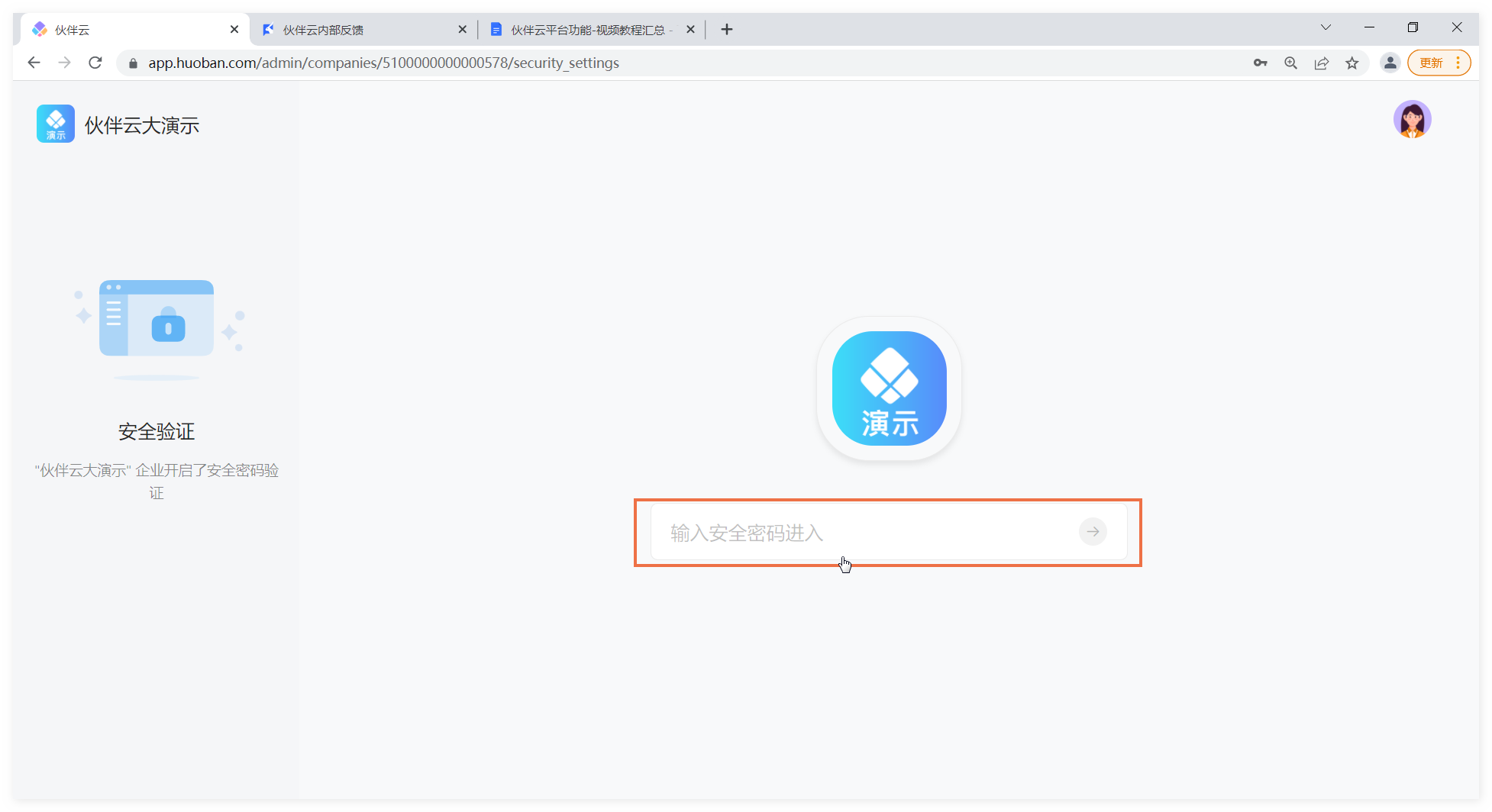This screenshot has height=812, width=1492.
Task: Share this page via share icon
Action: pyautogui.click(x=1321, y=63)
